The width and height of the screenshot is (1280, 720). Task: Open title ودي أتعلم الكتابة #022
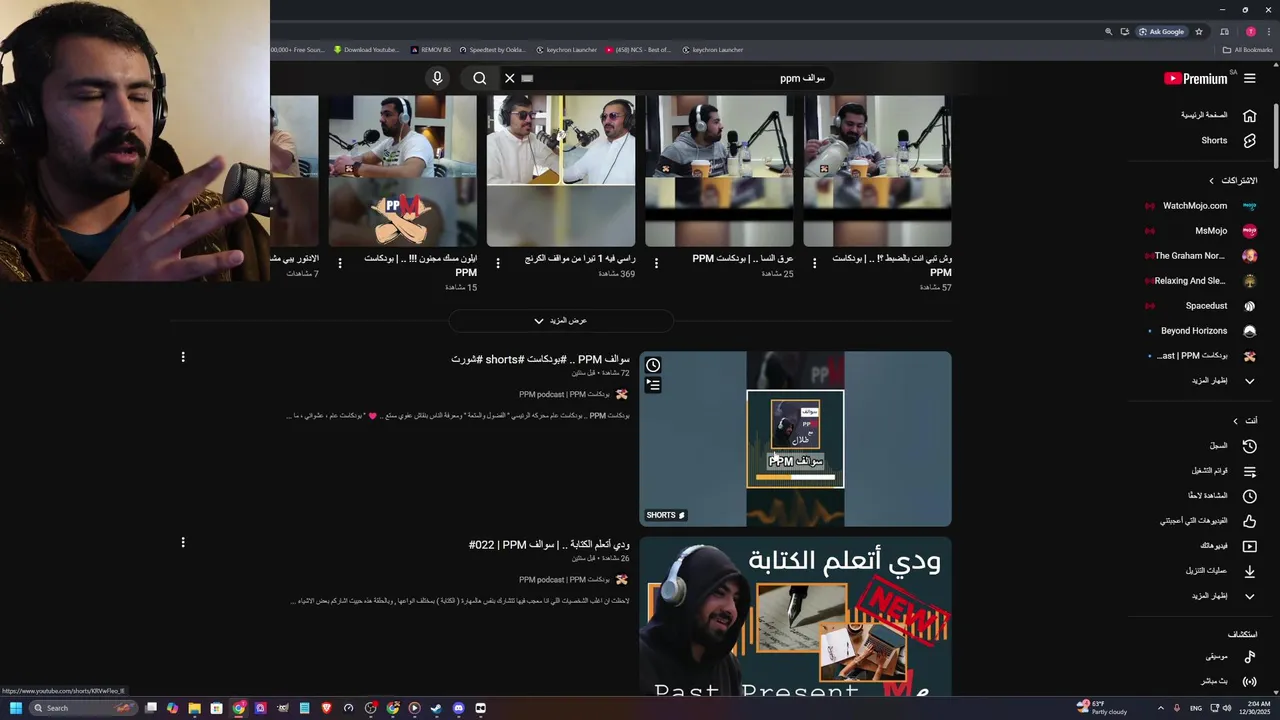pyautogui.click(x=549, y=545)
